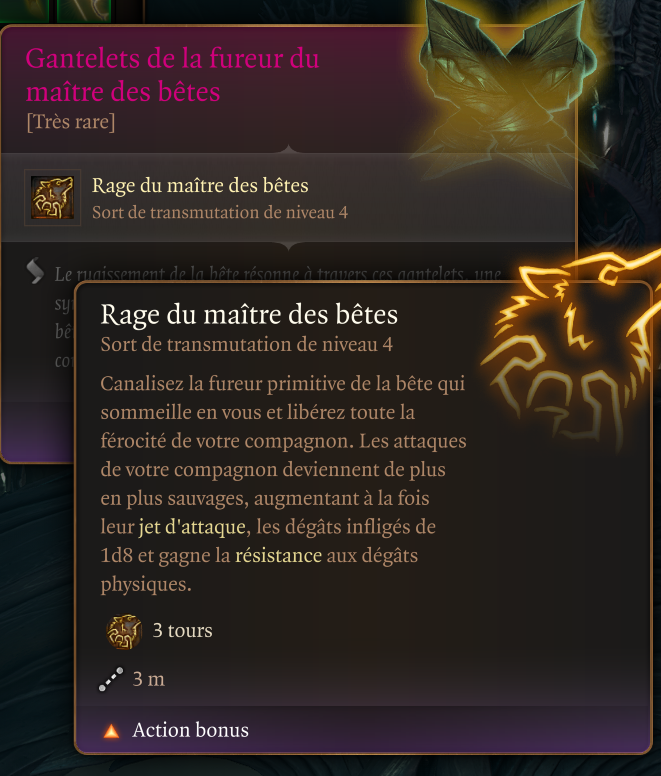Click the 3 m range text

(148, 679)
